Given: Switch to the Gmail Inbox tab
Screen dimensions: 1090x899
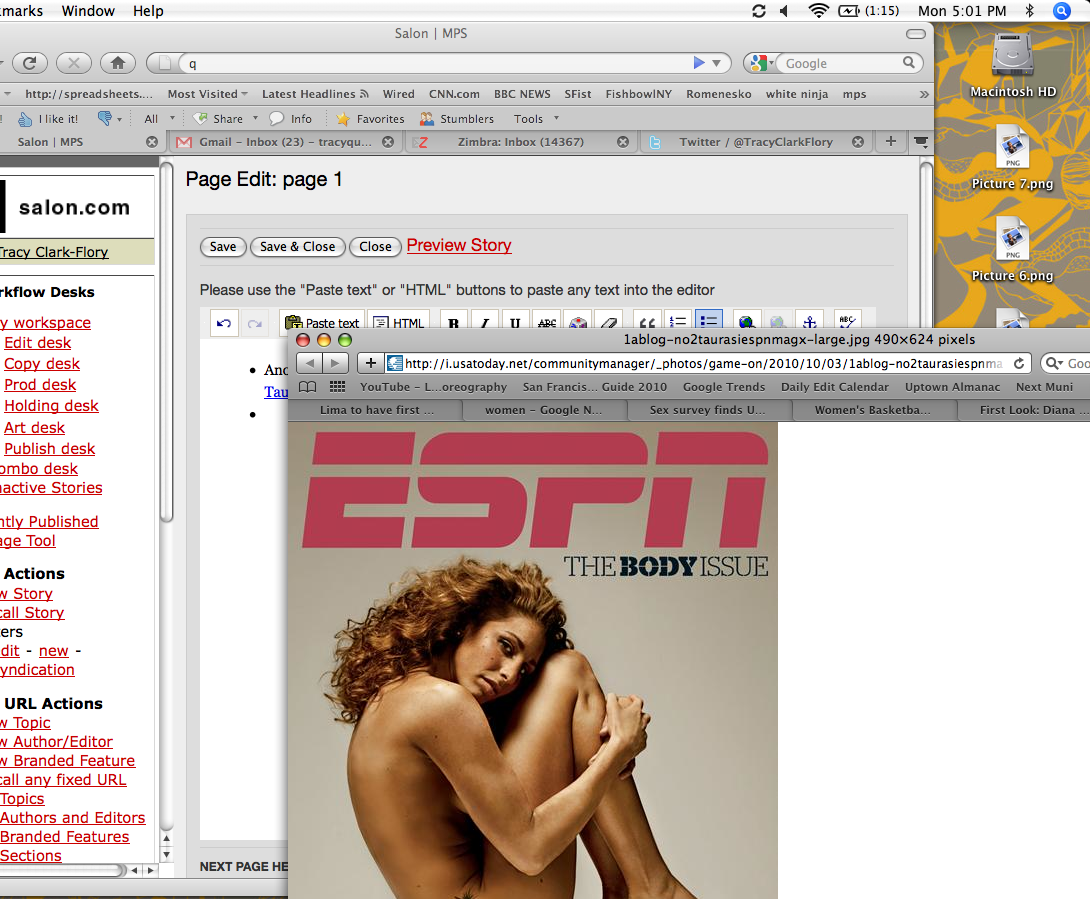Looking at the screenshot, I should pos(284,142).
